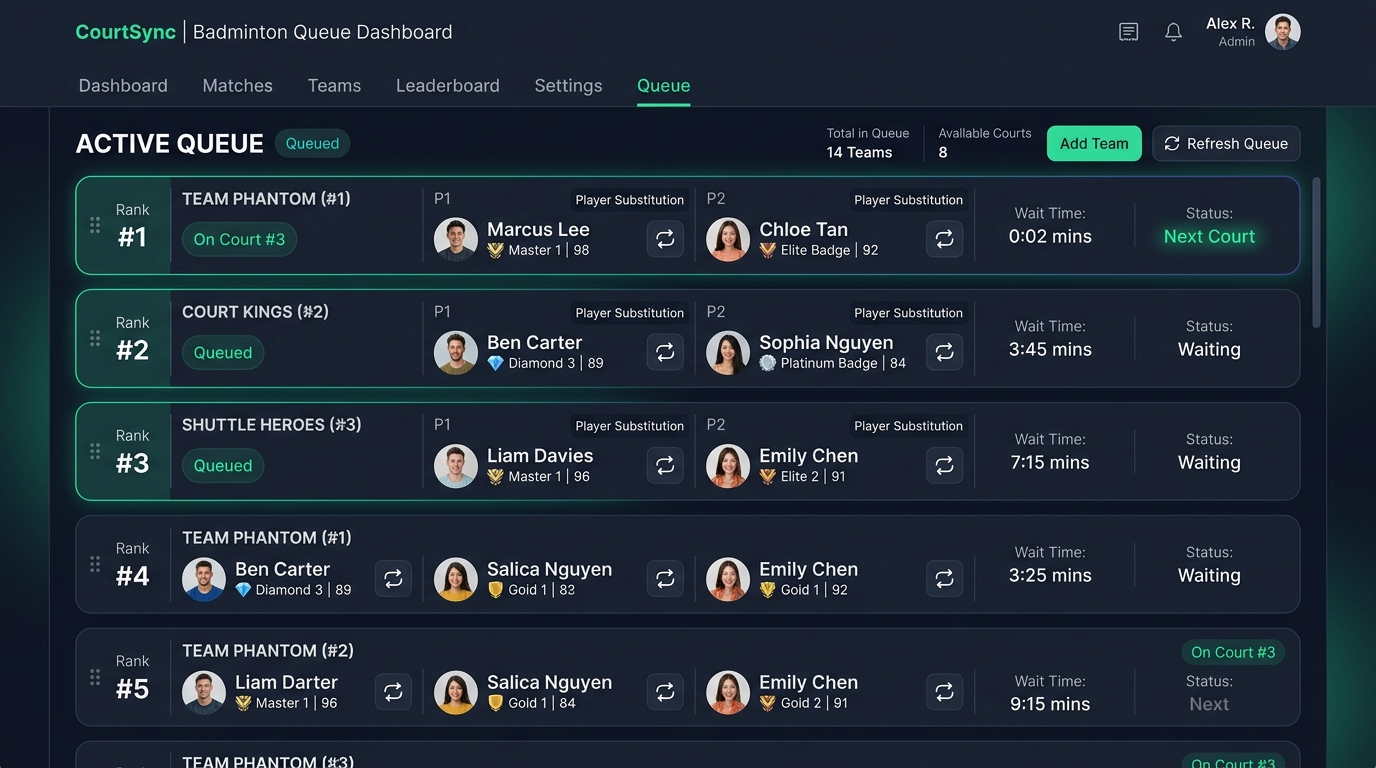Click the '0:02 mins' wait time
1376x768 pixels.
1050,237
